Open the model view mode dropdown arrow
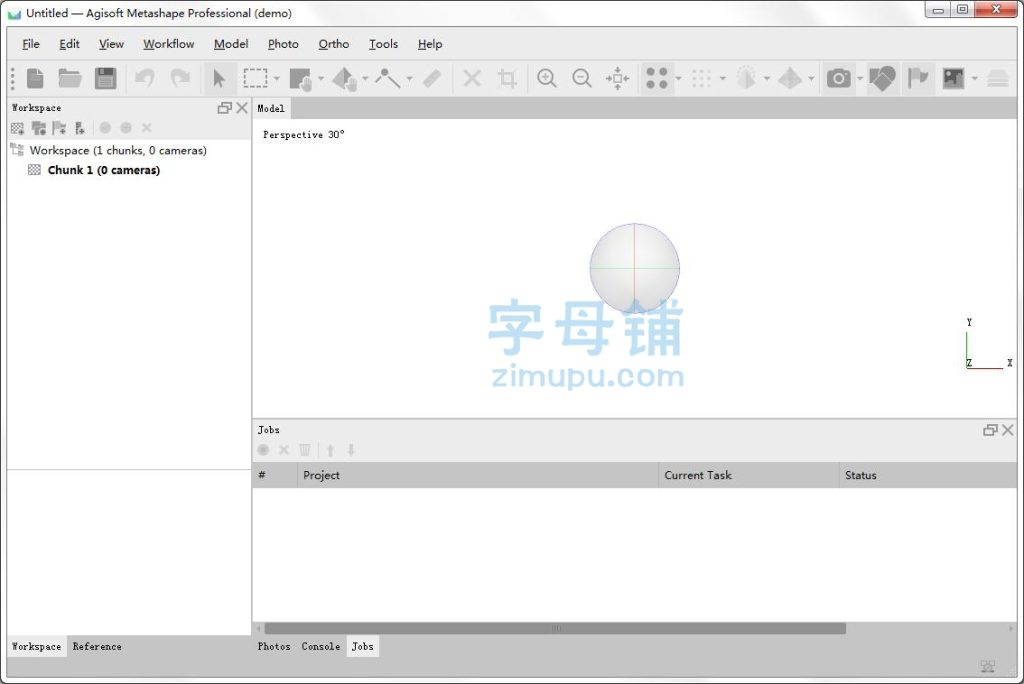The image size is (1024, 684). pos(767,78)
